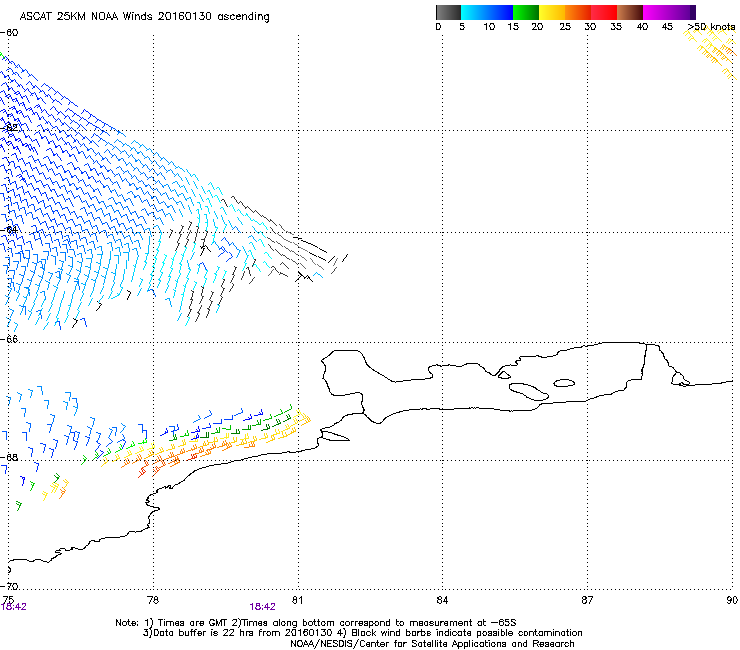Click the yellow 20-25 knots color swatch
The image size is (740, 650).
(552, 12)
